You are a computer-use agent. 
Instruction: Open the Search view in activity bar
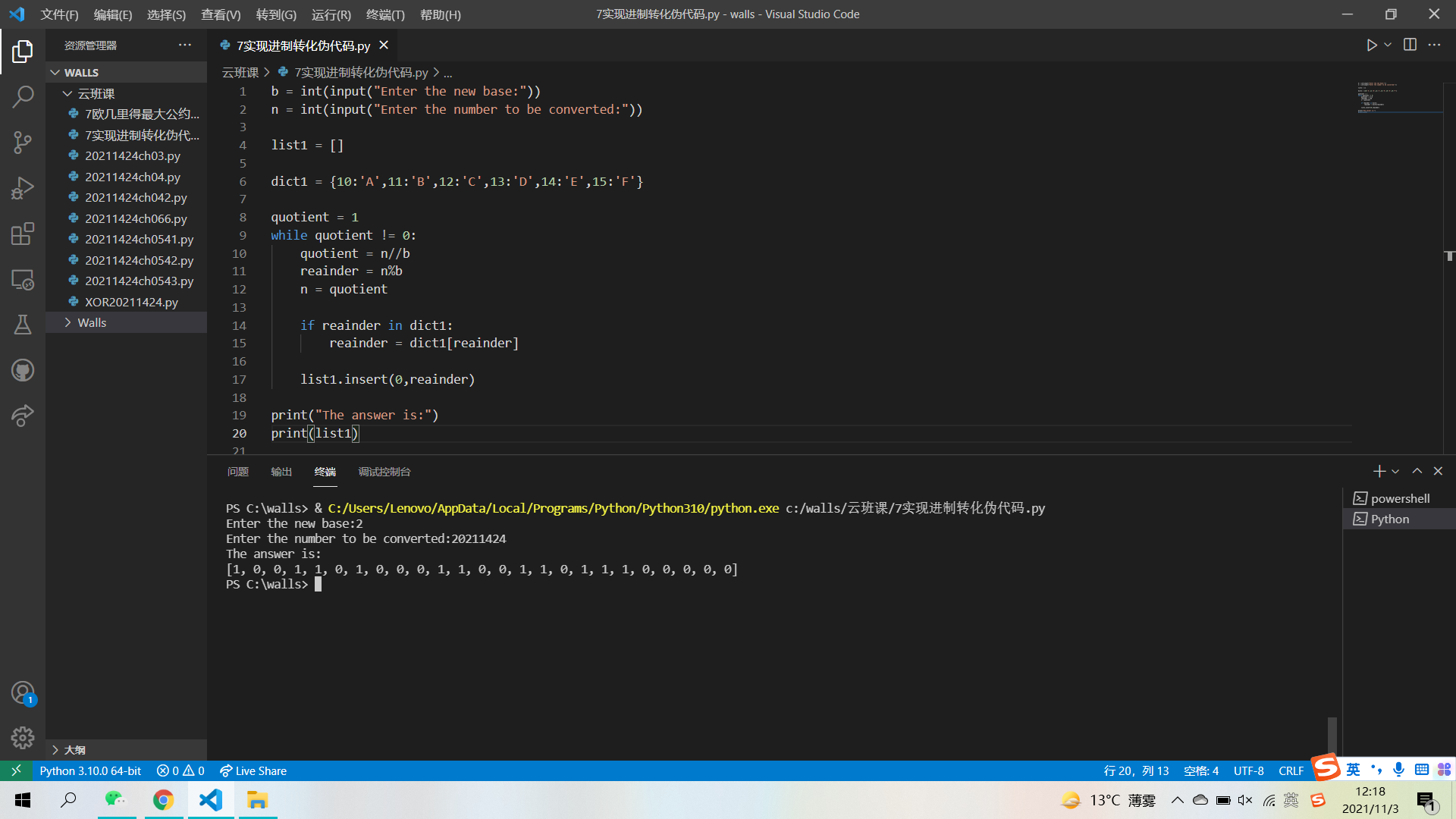tap(23, 97)
